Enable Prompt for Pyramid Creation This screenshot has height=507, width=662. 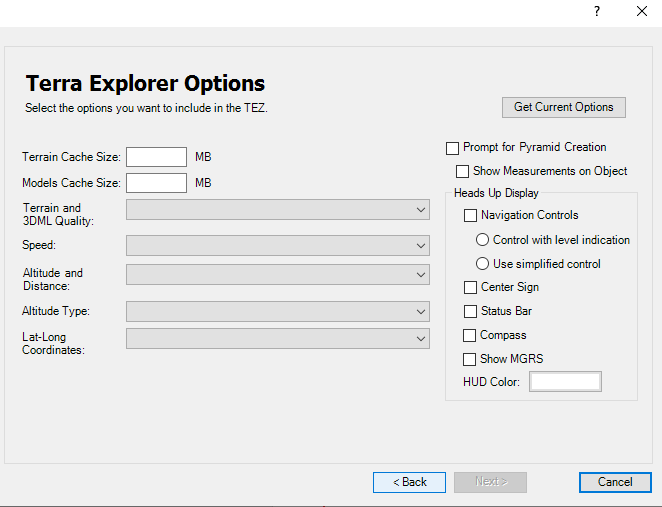coord(452,148)
